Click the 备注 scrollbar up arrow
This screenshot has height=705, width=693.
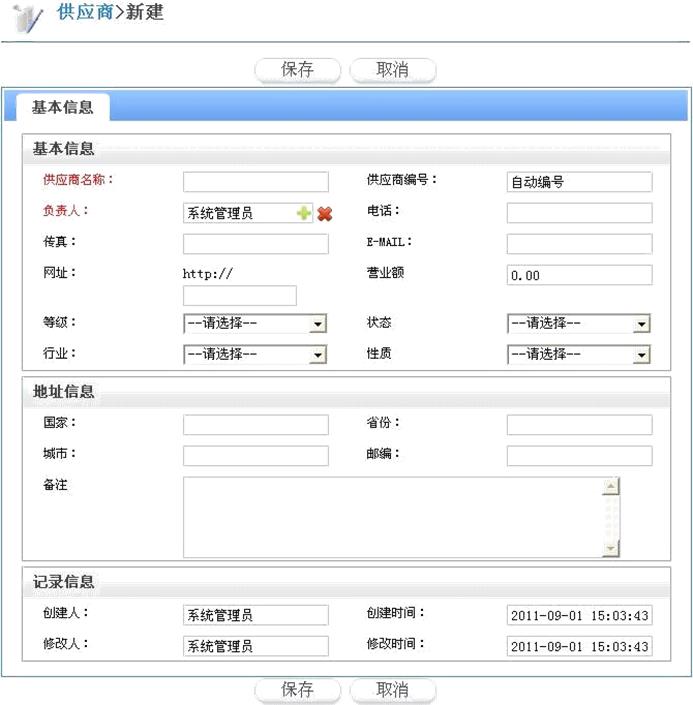[611, 486]
